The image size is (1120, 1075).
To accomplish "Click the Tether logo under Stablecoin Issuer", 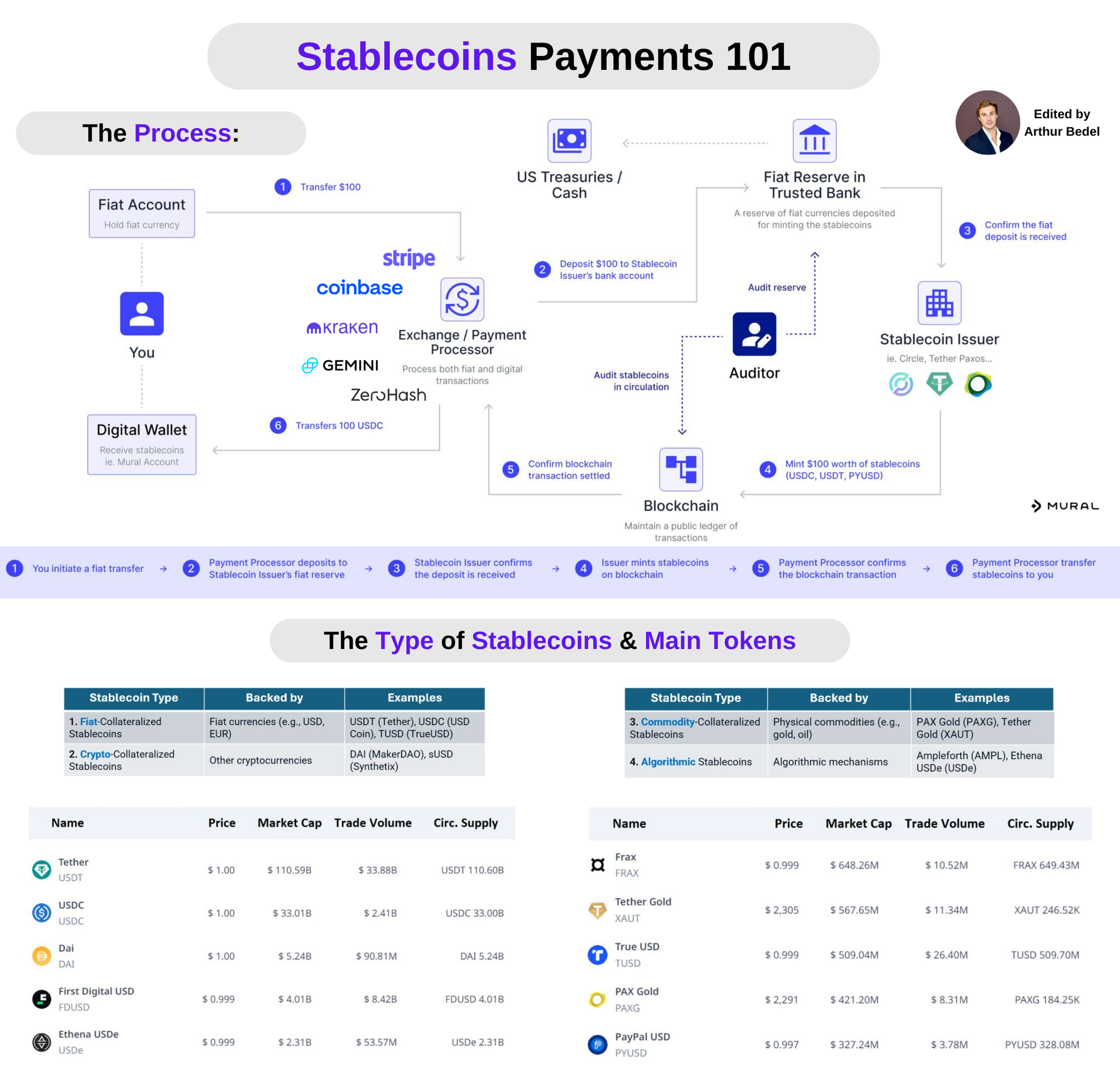I will point(939,384).
